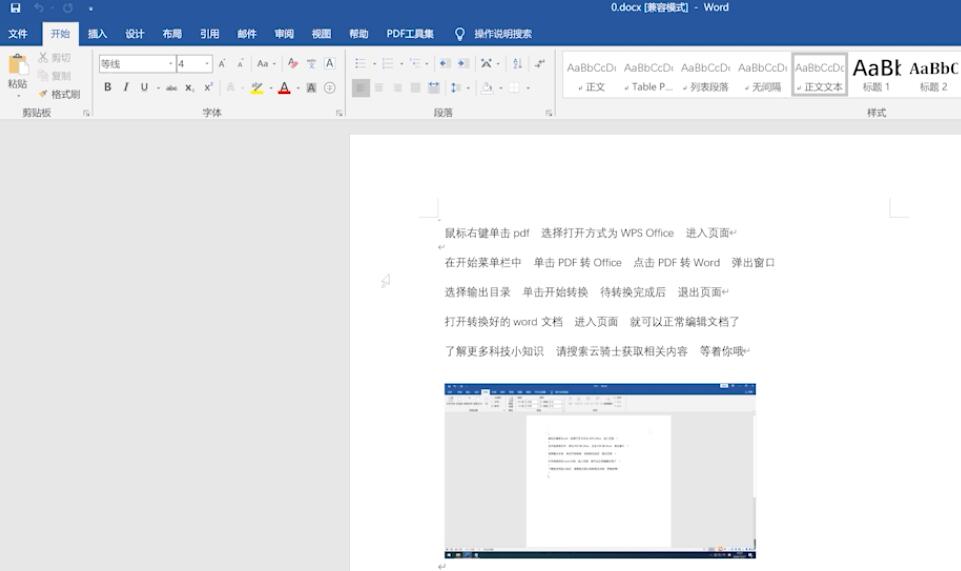Click the 操作说明搜索 search box
Image resolution: width=961 pixels, height=571 pixels.
(x=503, y=34)
